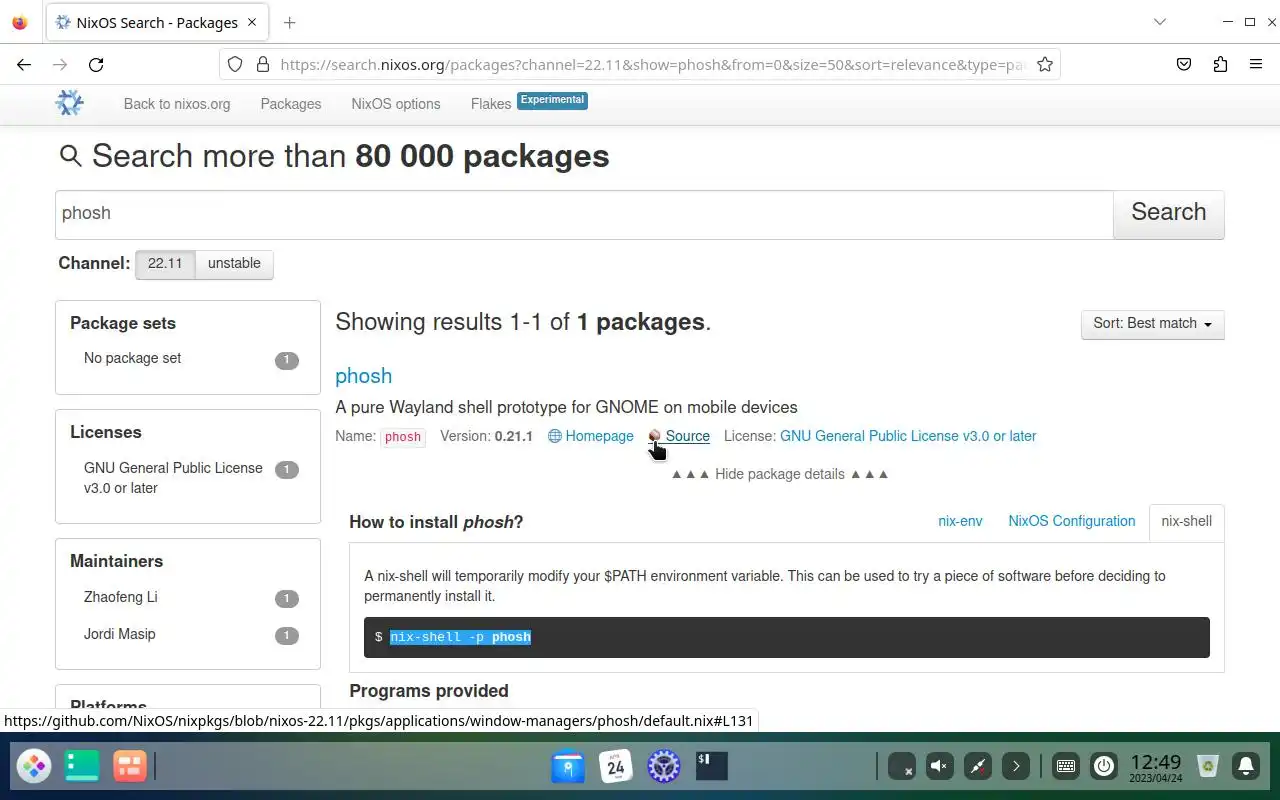
Task: Click the Experimental badge
Action: click(x=552, y=100)
